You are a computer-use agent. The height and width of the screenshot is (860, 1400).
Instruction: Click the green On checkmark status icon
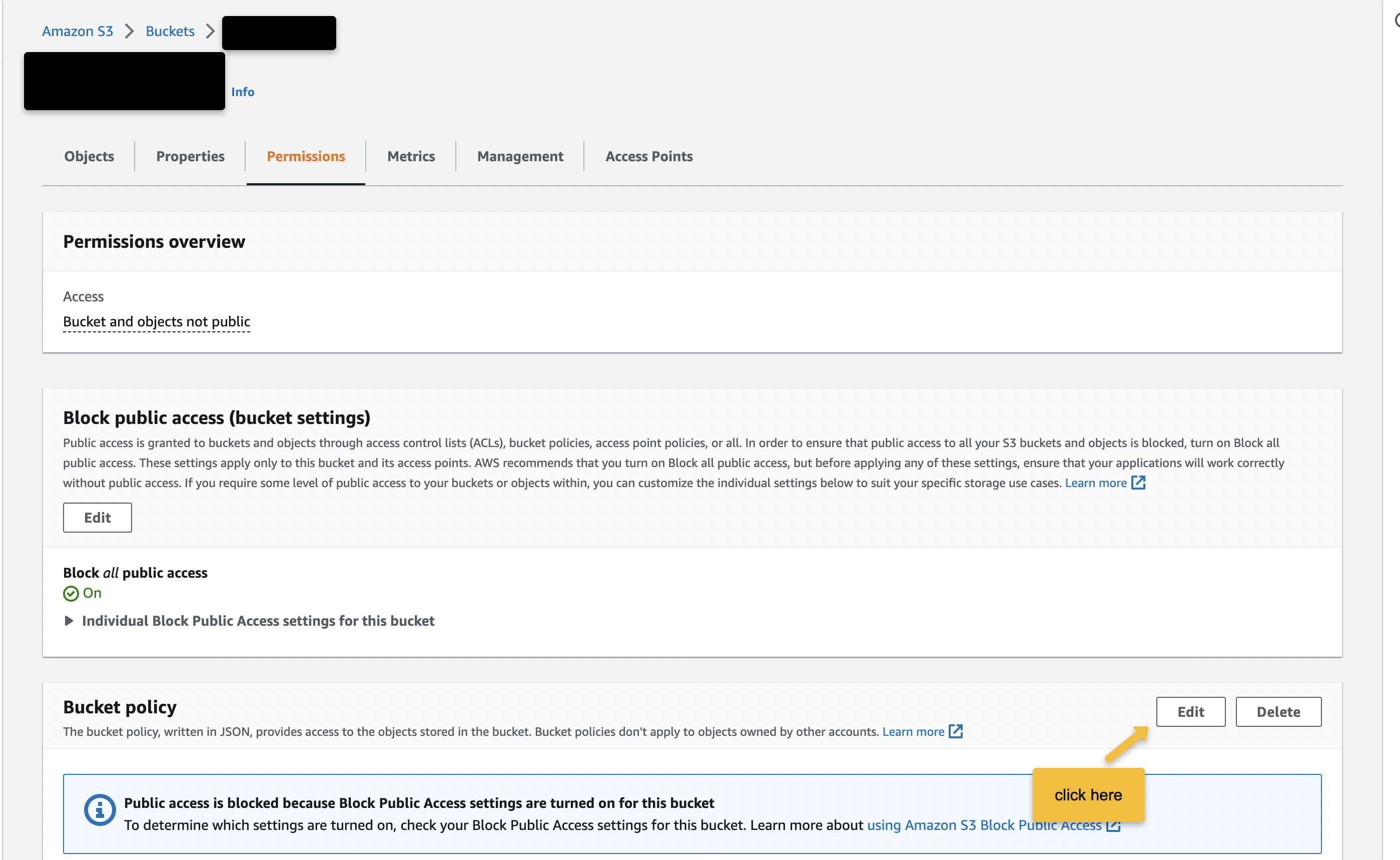[71, 594]
